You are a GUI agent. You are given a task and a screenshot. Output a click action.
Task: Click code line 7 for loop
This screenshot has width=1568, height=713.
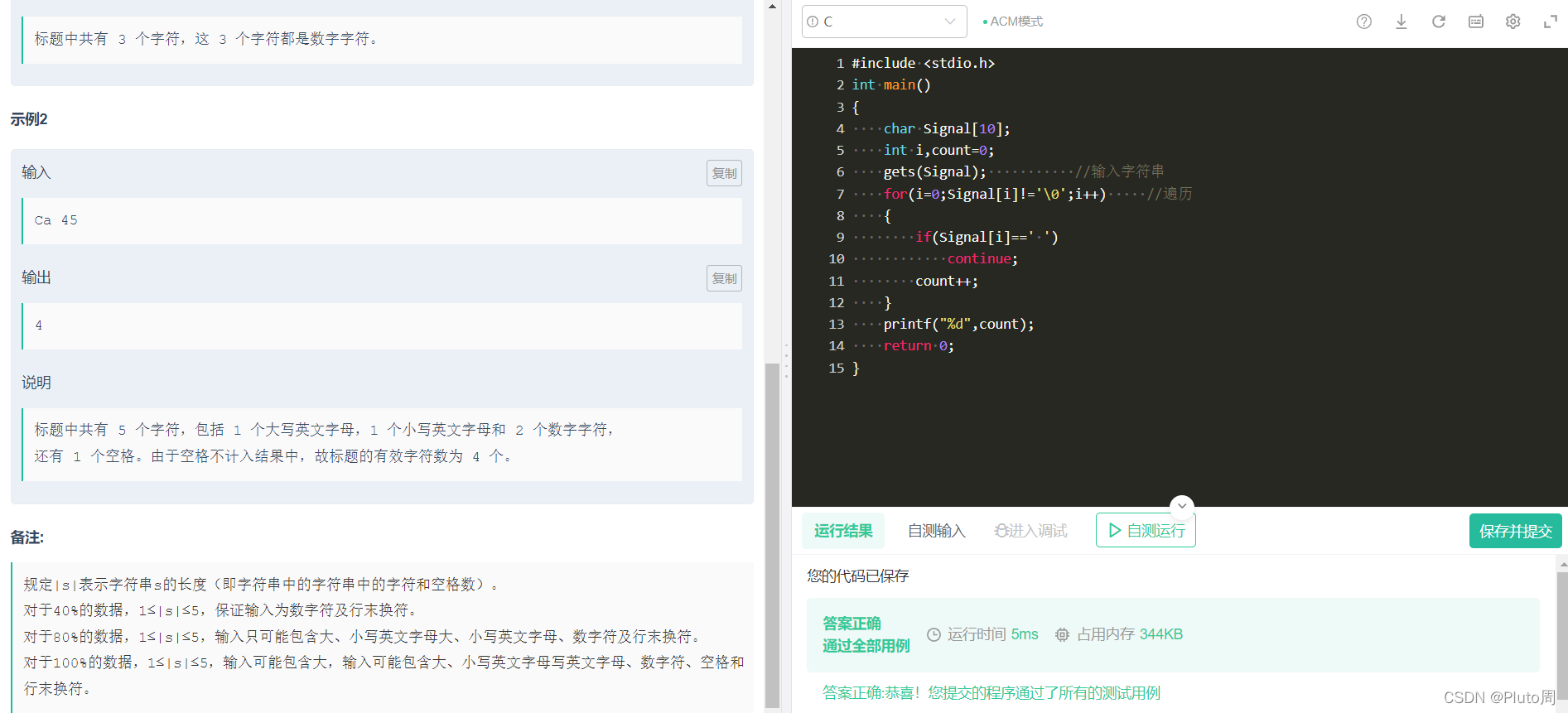coord(995,194)
